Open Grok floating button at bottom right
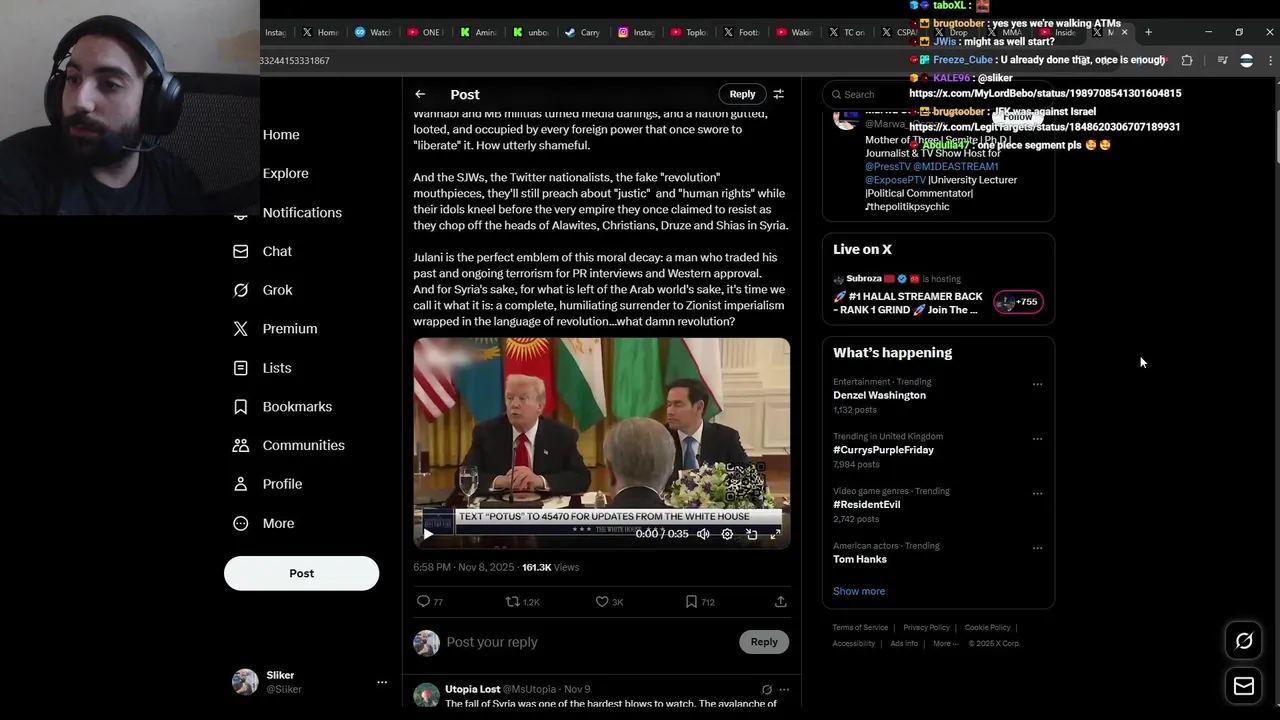 point(1244,641)
